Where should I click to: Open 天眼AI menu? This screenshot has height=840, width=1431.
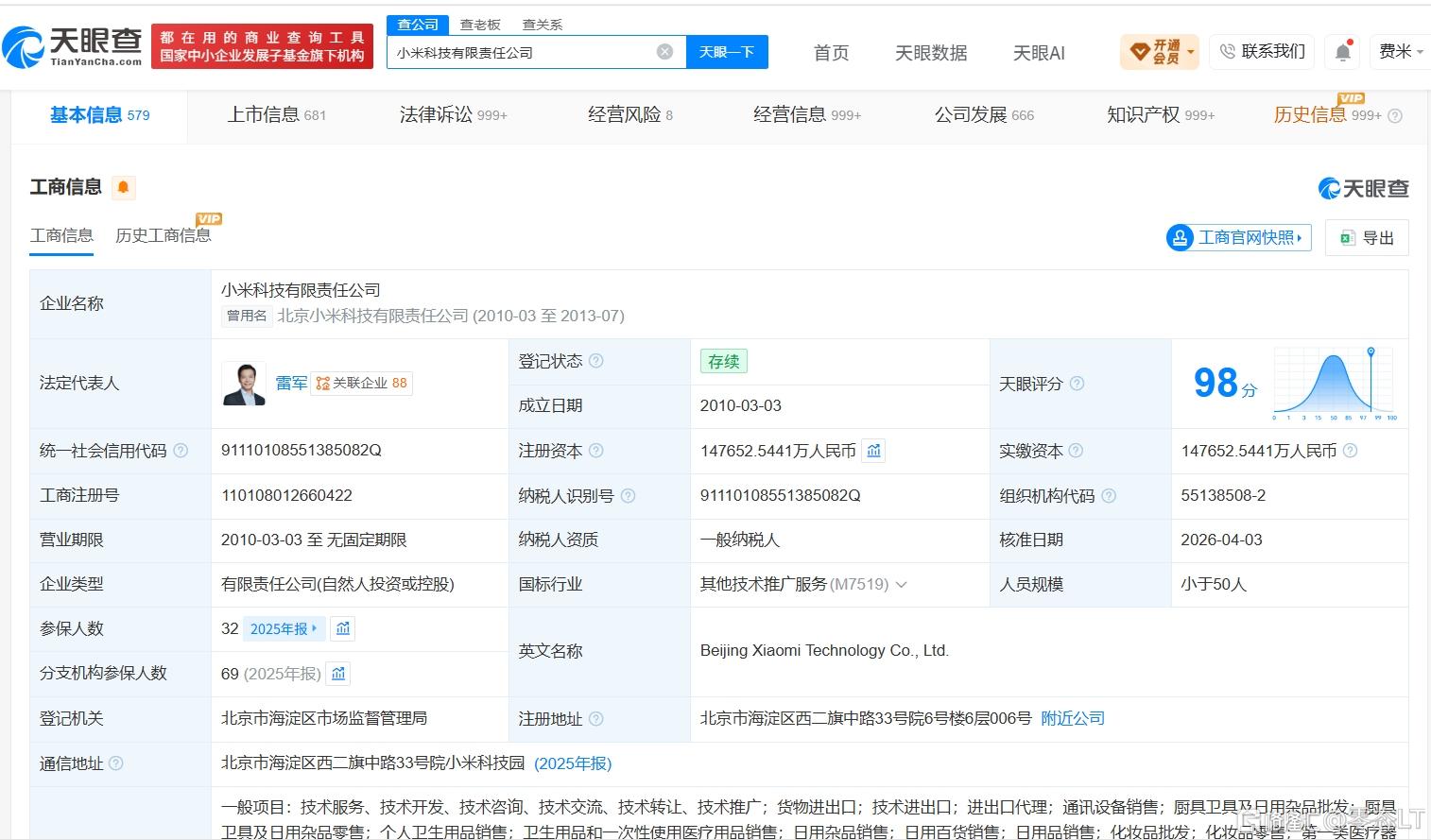pyautogui.click(x=1039, y=53)
